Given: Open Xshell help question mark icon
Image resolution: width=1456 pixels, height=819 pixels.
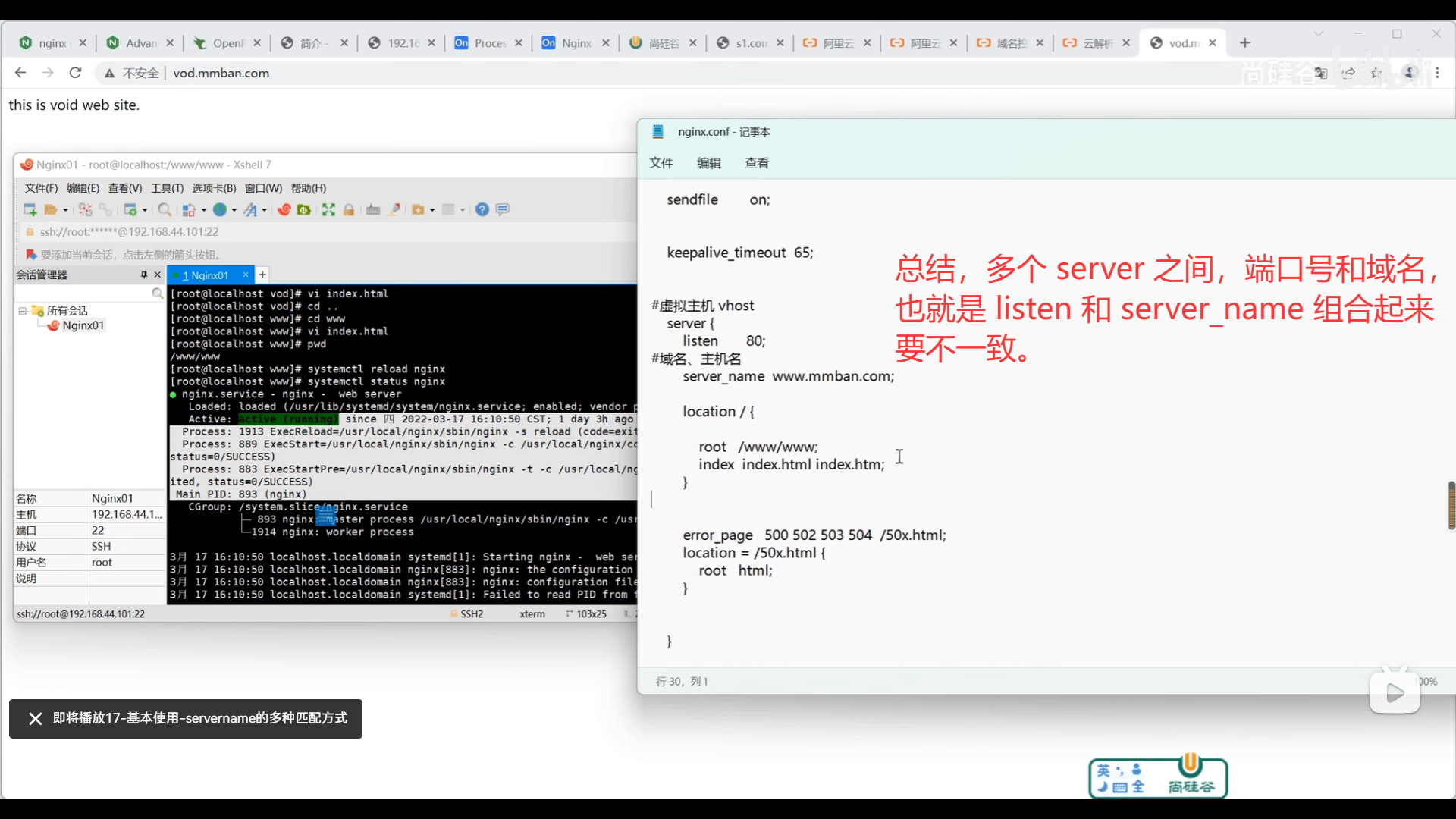Looking at the screenshot, I should pyautogui.click(x=482, y=210).
